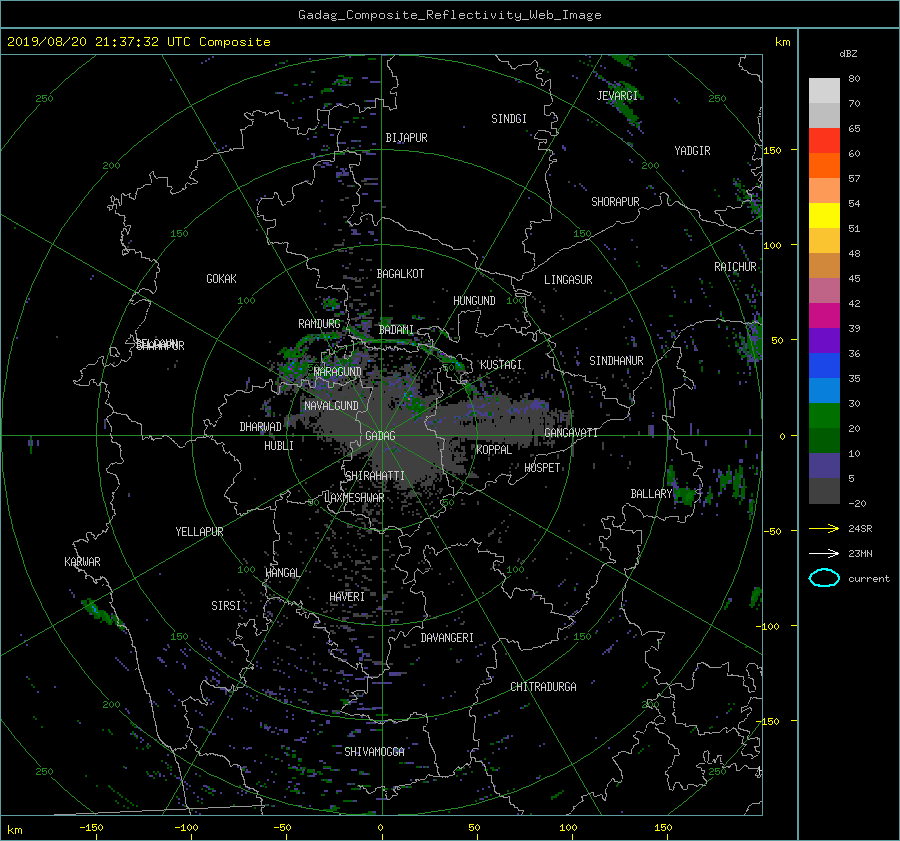
Task: Click the KOPPAL city label
Action: tap(494, 450)
